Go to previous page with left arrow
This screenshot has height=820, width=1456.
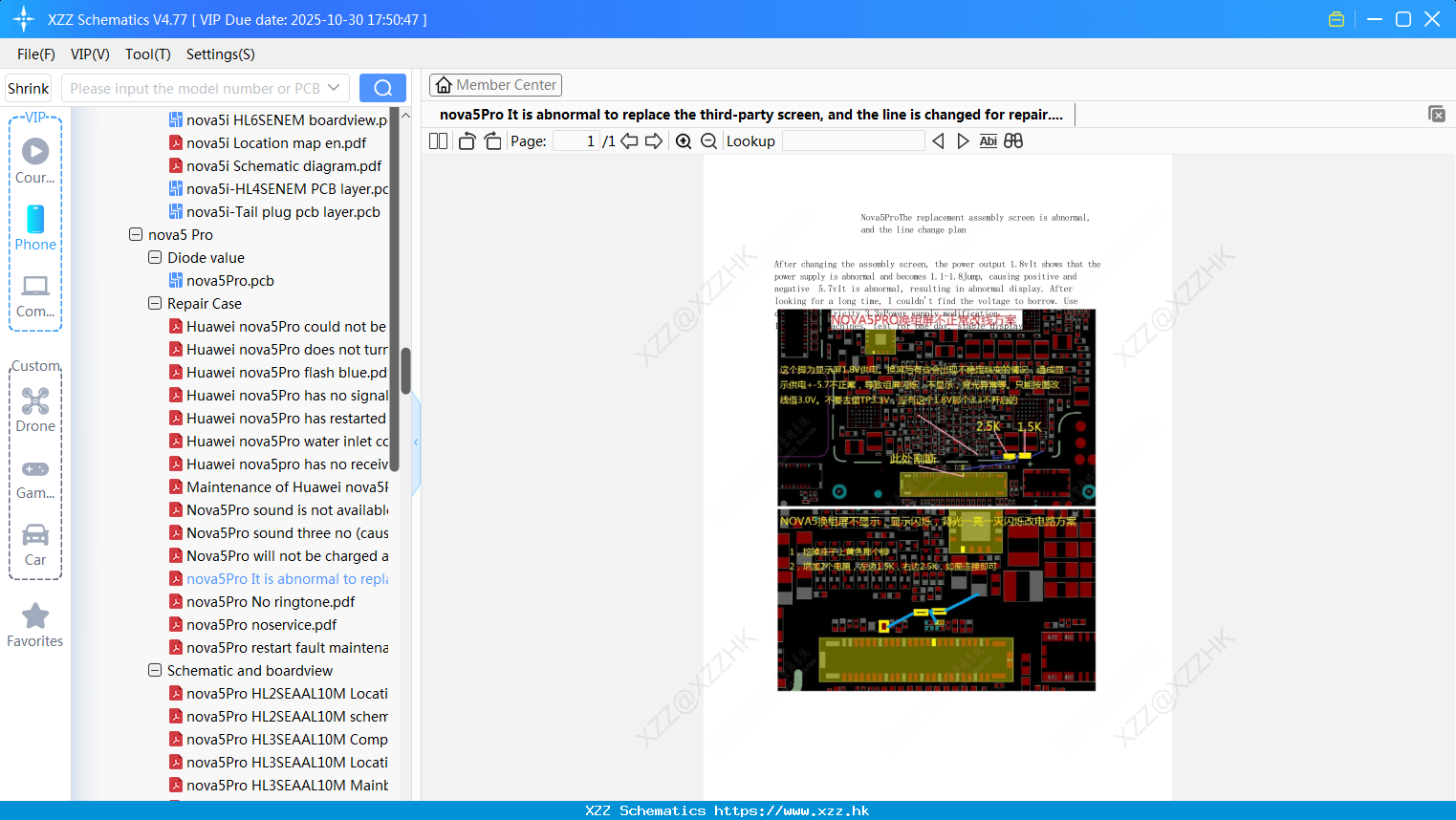click(x=629, y=141)
